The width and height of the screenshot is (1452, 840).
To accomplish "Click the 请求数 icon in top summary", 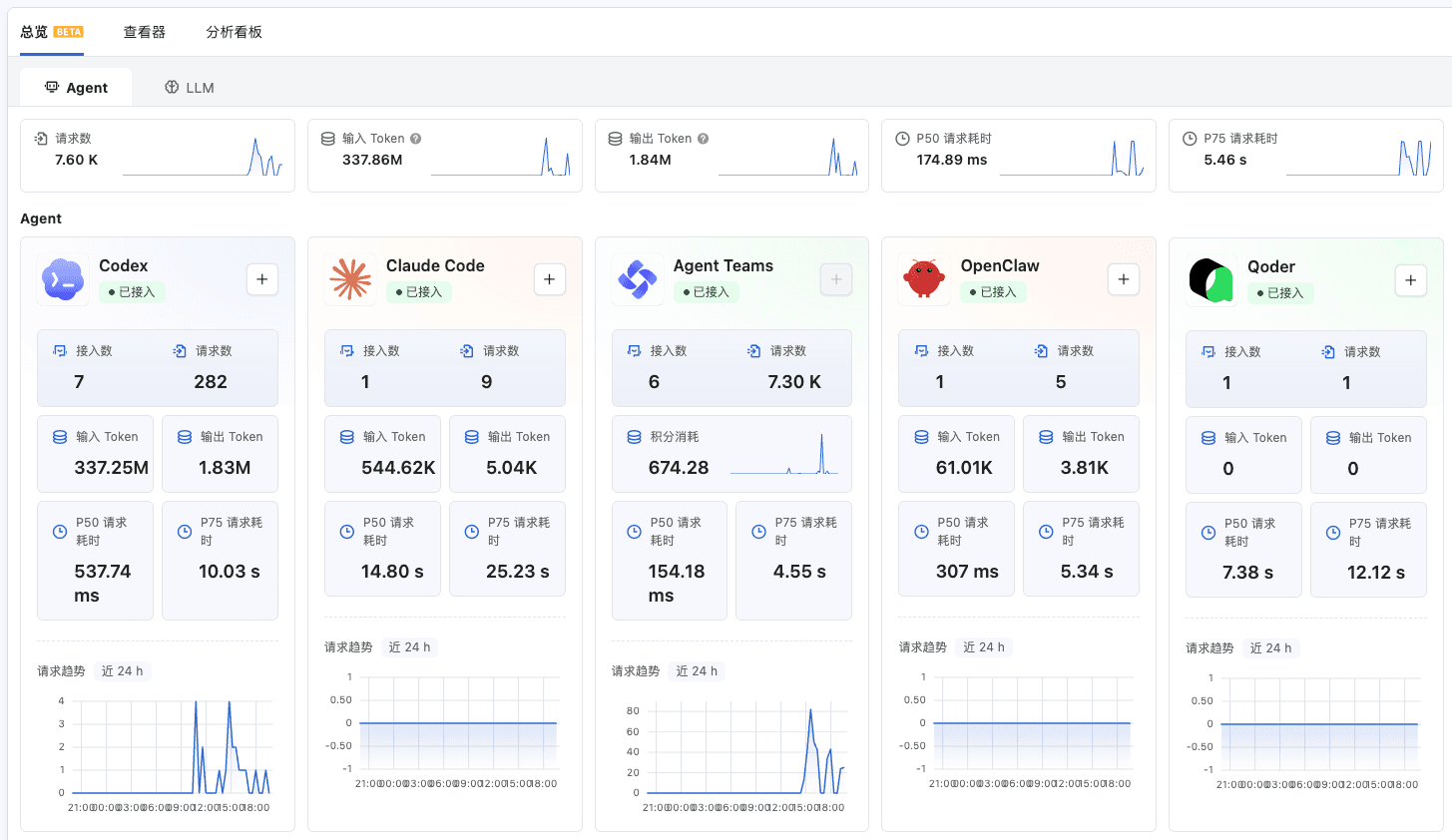I will [x=41, y=139].
